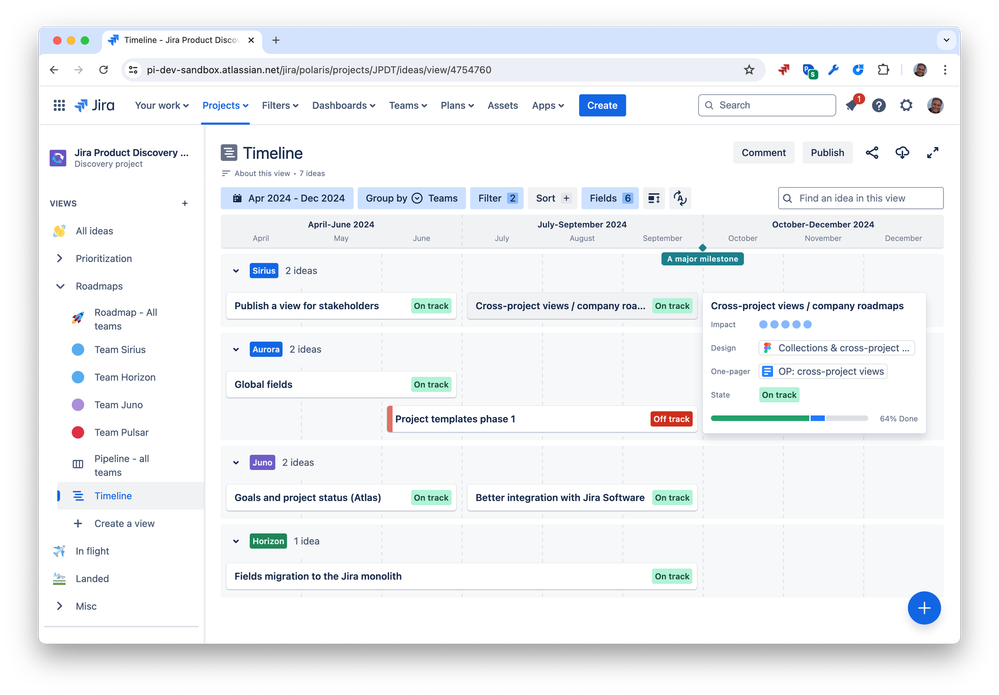999x695 pixels.
Task: Collapse the Sirius group
Action: (x=236, y=271)
